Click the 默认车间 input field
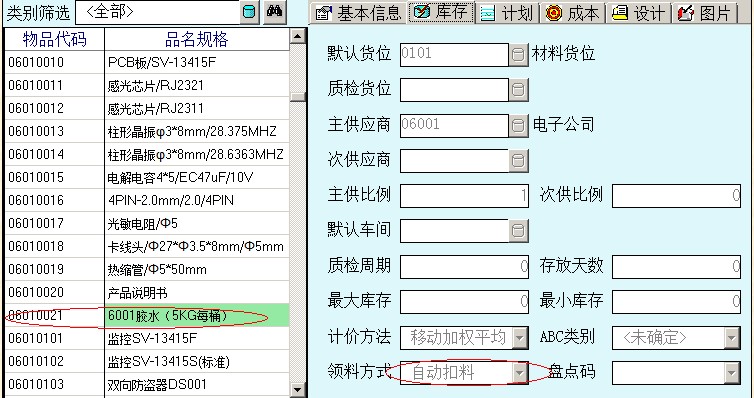Screen dimensions: 754x398 point(454,231)
